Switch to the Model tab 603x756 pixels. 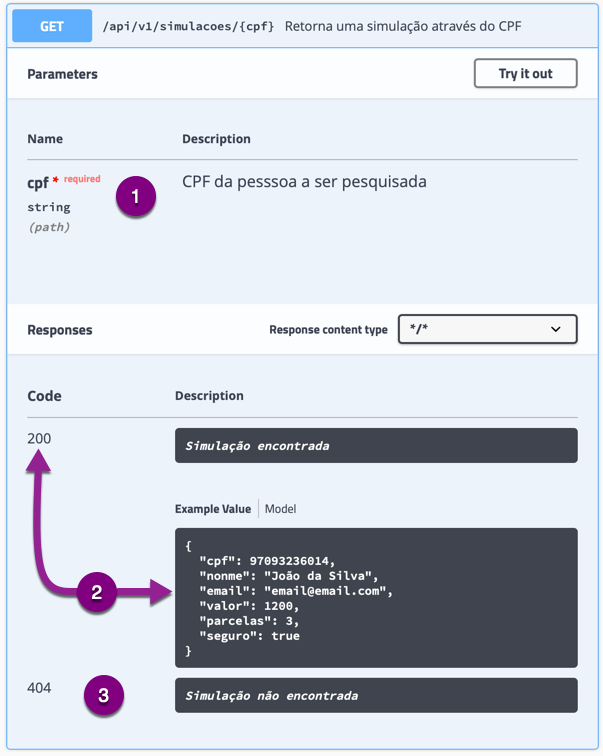281,509
